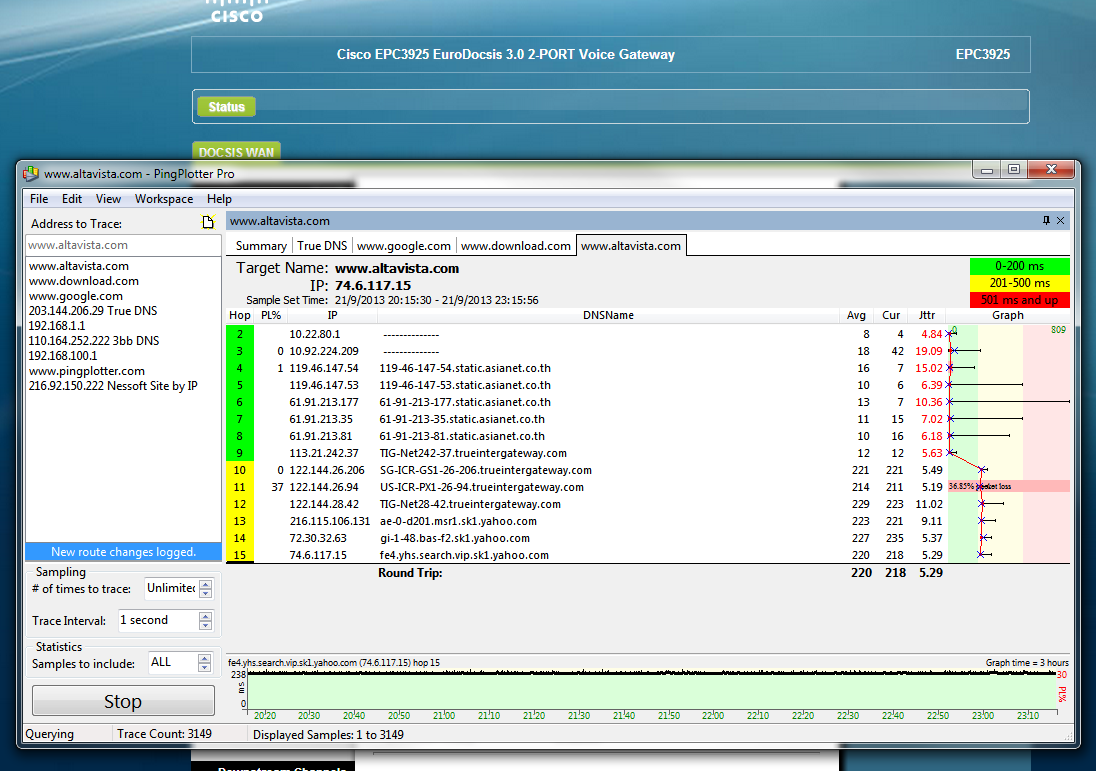Click the New route changes logged notice
The height and width of the screenshot is (771, 1096).
point(123,552)
